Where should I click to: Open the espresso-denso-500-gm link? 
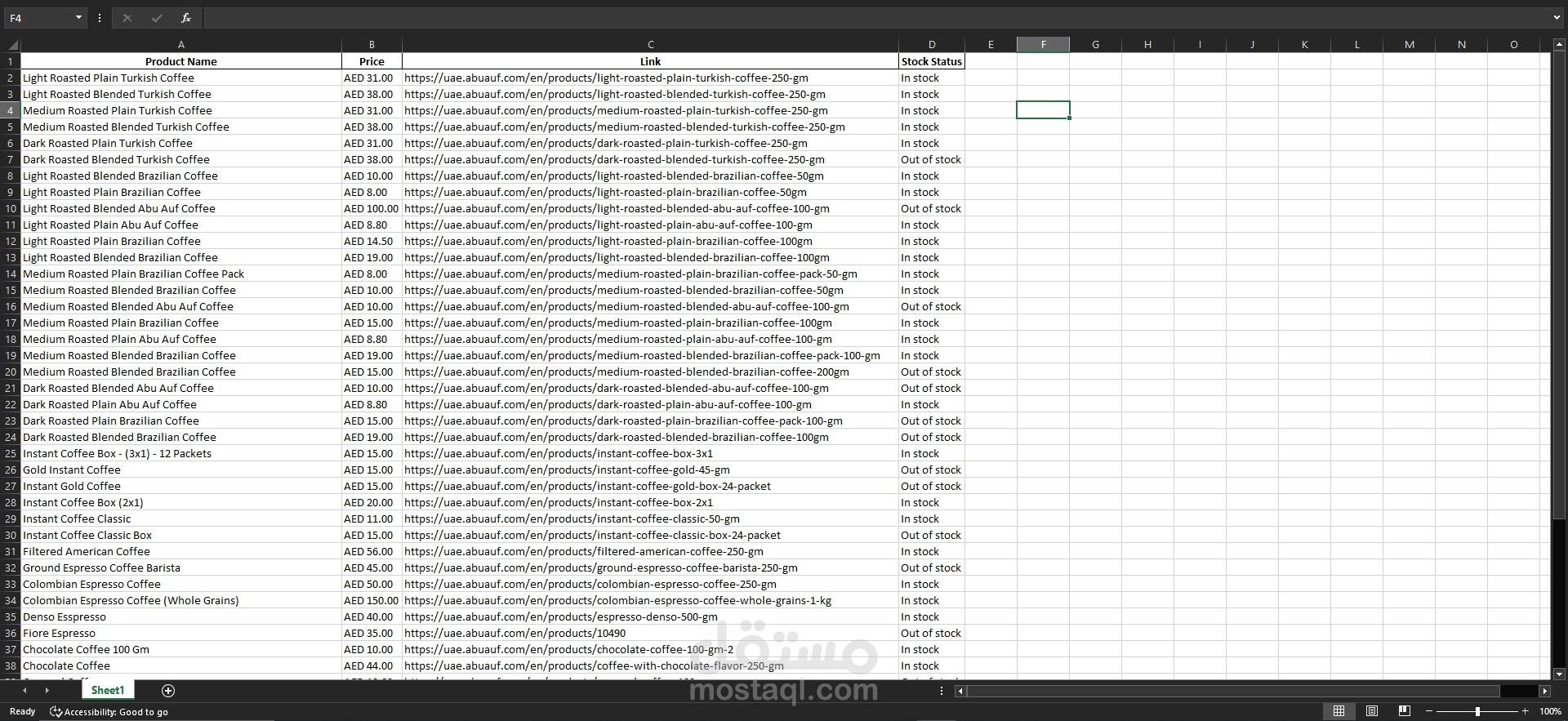click(561, 616)
